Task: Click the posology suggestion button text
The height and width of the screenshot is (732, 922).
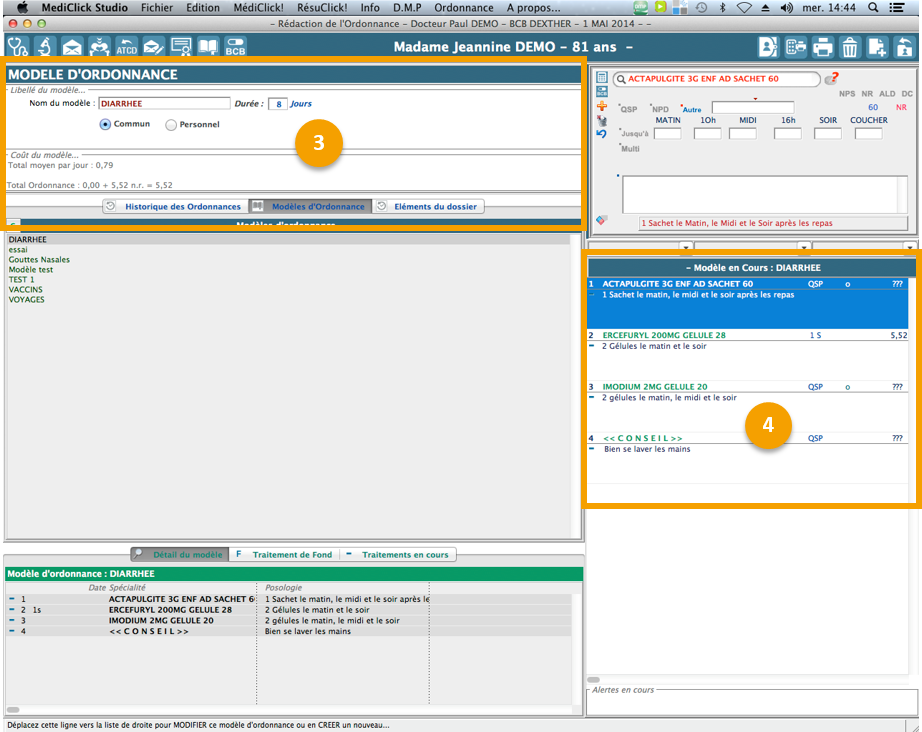Action: pos(773,223)
